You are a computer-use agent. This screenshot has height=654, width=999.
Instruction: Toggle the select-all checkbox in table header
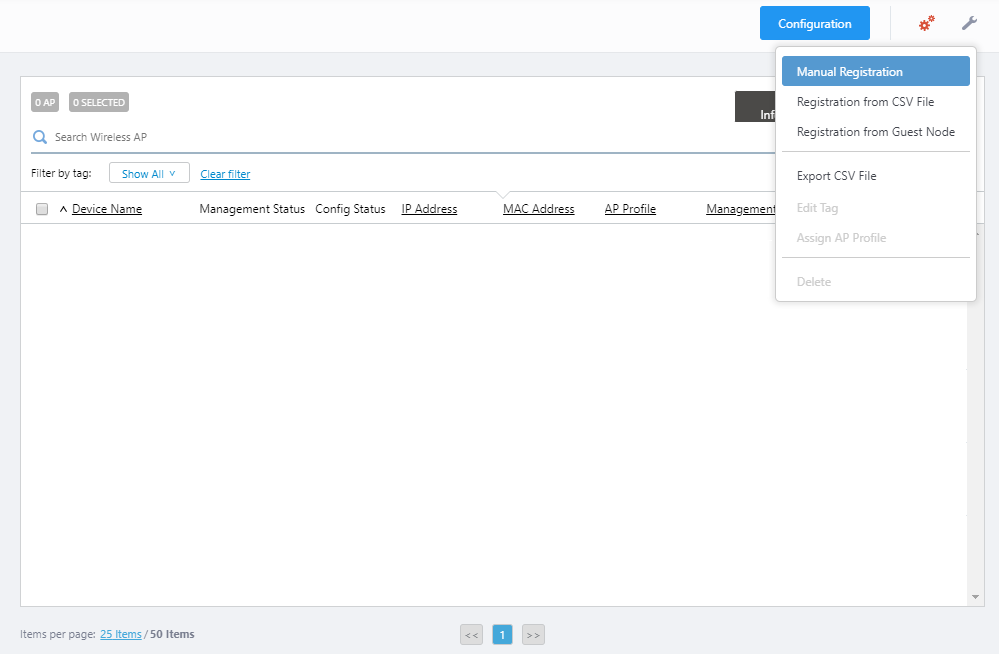[42, 209]
